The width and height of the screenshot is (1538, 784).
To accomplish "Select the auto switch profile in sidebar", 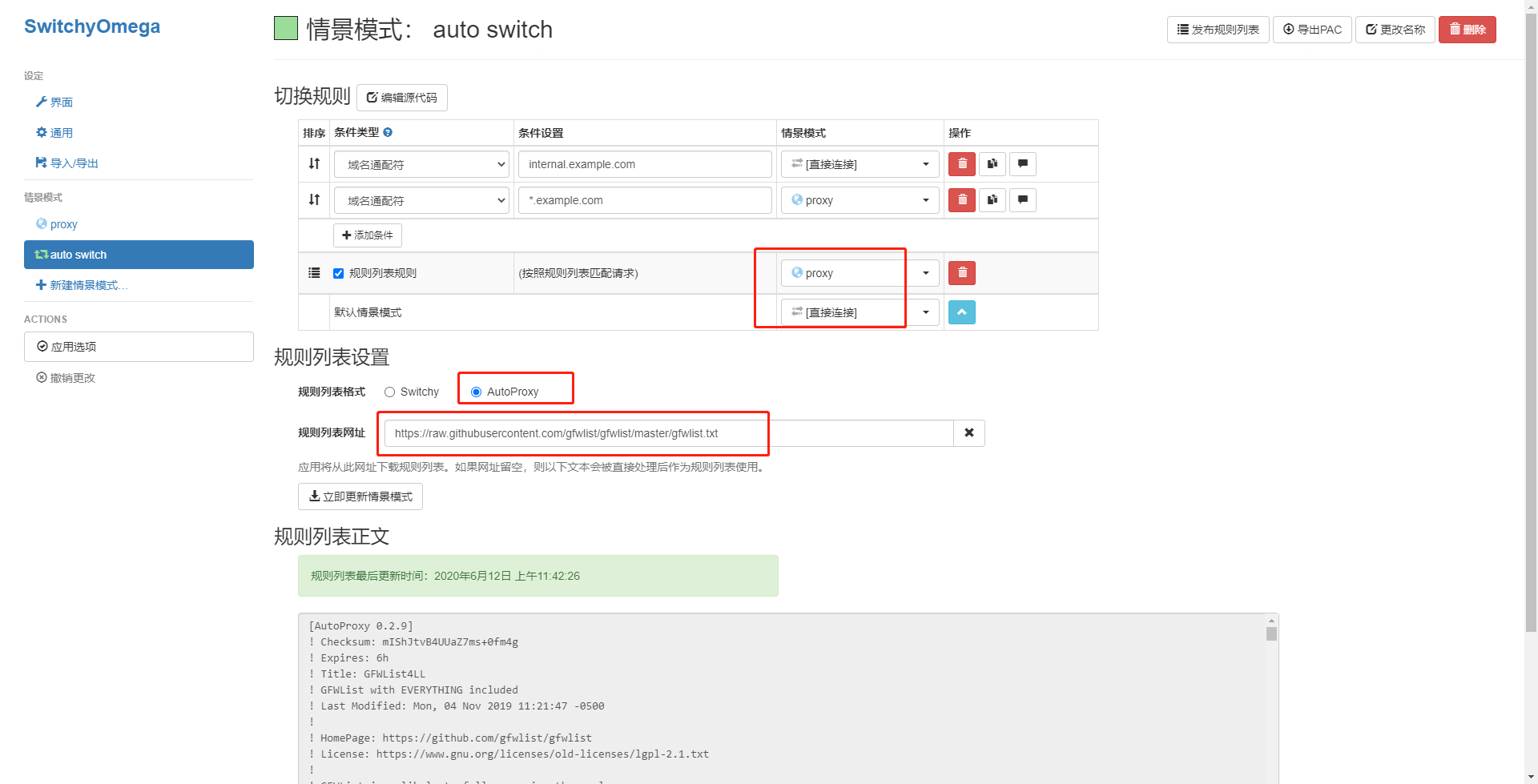I will coord(139,255).
